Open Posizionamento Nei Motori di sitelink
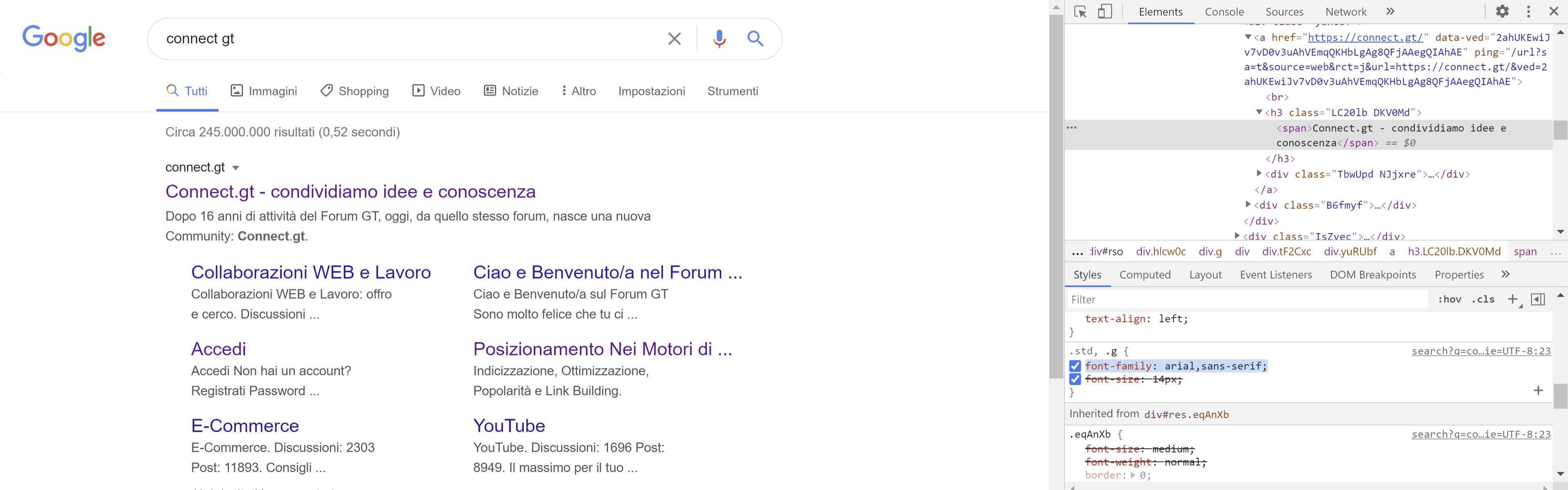The width and height of the screenshot is (1568, 490). click(x=603, y=349)
